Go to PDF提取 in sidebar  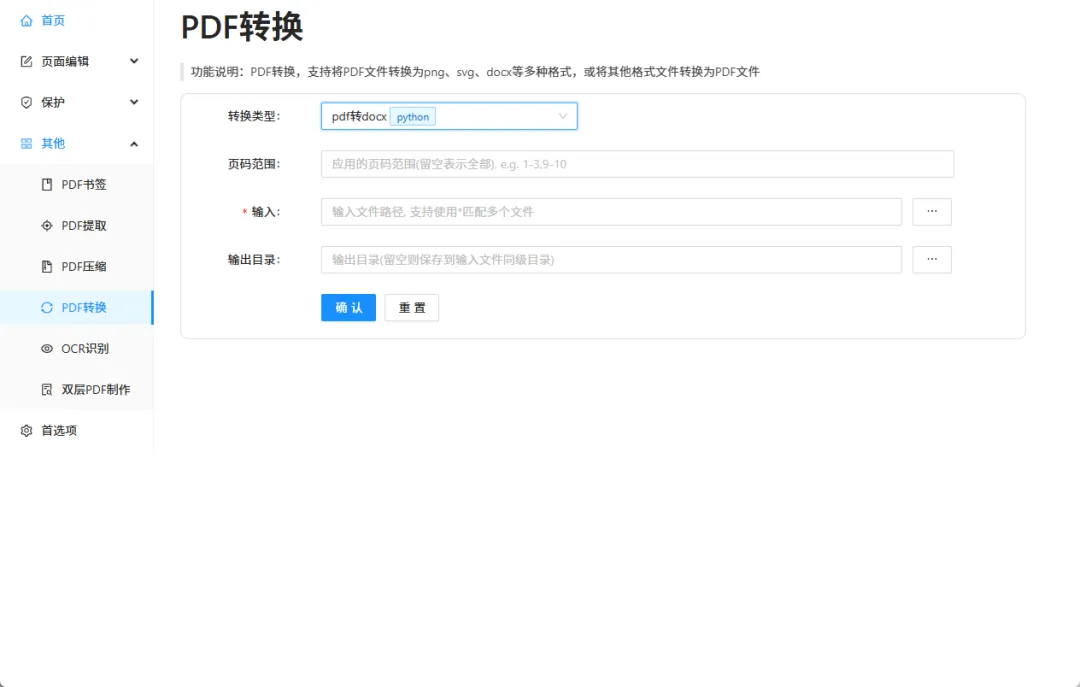point(76,225)
